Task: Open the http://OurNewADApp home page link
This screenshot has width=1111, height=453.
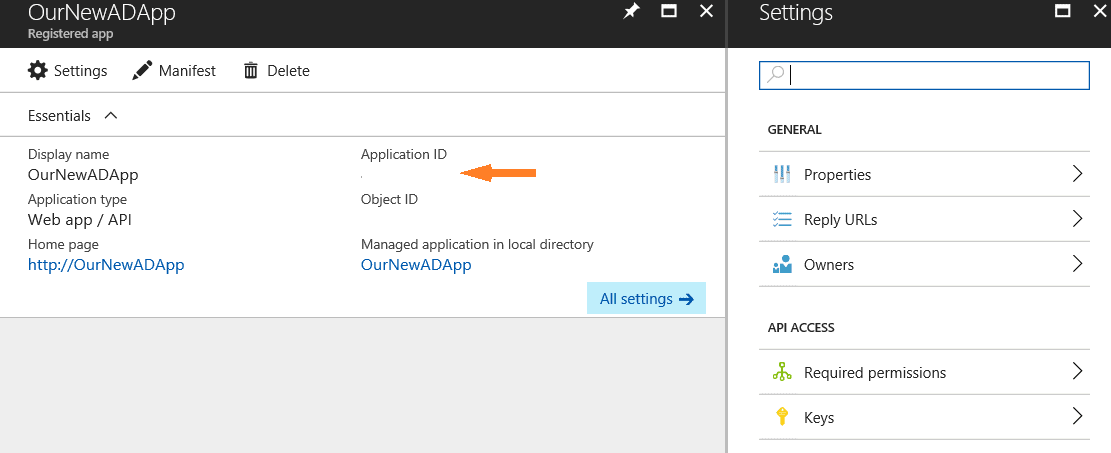Action: [106, 265]
